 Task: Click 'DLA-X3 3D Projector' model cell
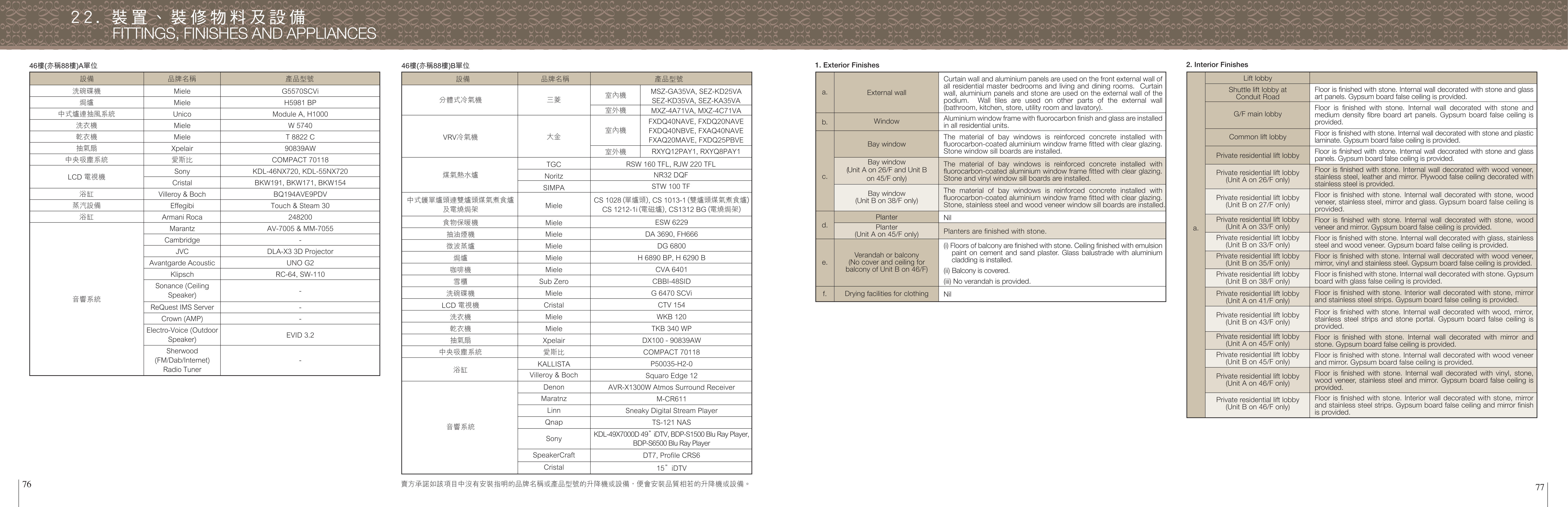tap(300, 251)
